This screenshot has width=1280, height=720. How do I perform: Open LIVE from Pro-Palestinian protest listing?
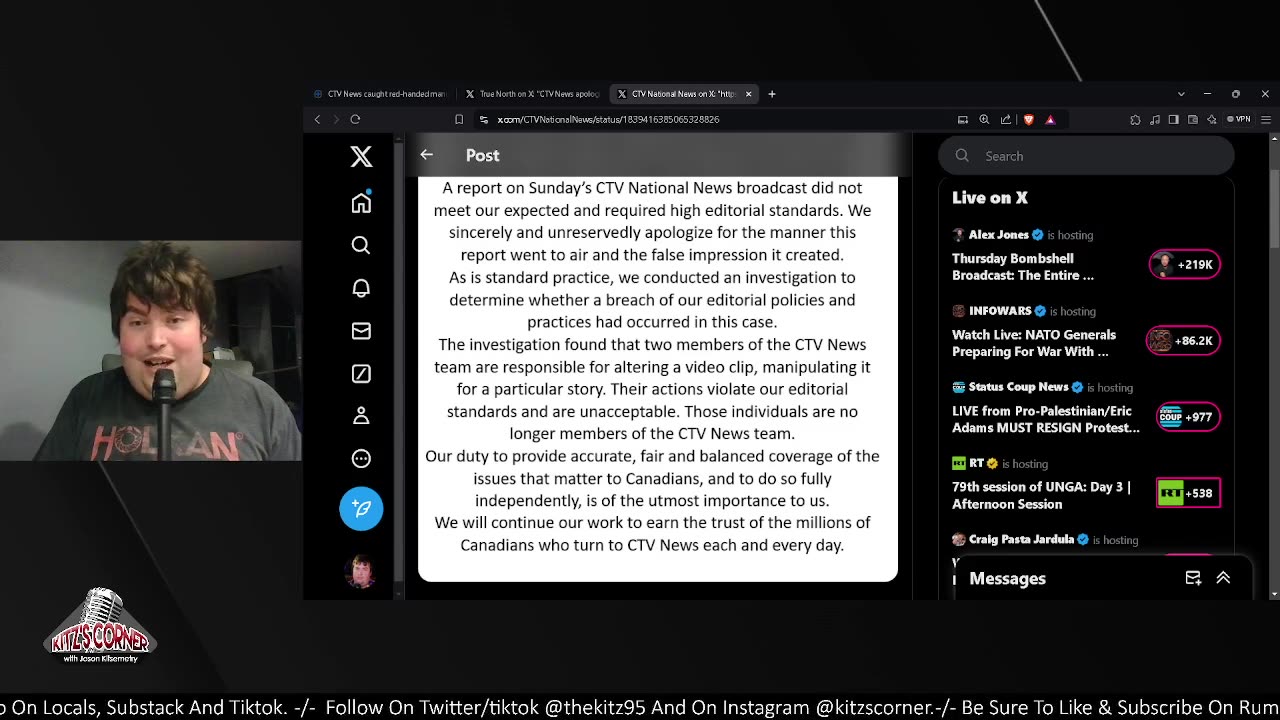(x=1046, y=419)
